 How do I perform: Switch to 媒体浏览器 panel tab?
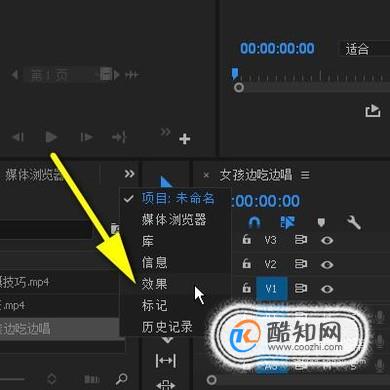coord(34,175)
